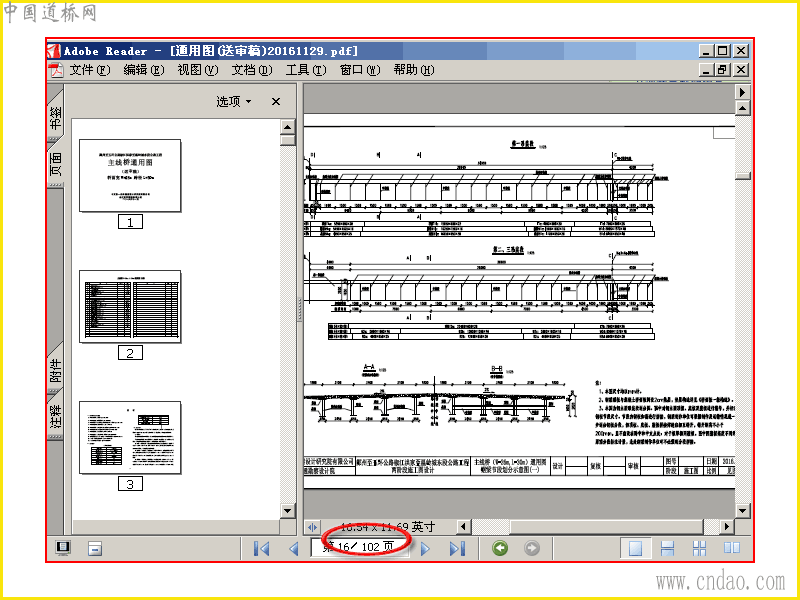Open the 文件(F) menu
This screenshot has height=600, width=800.
90,70
